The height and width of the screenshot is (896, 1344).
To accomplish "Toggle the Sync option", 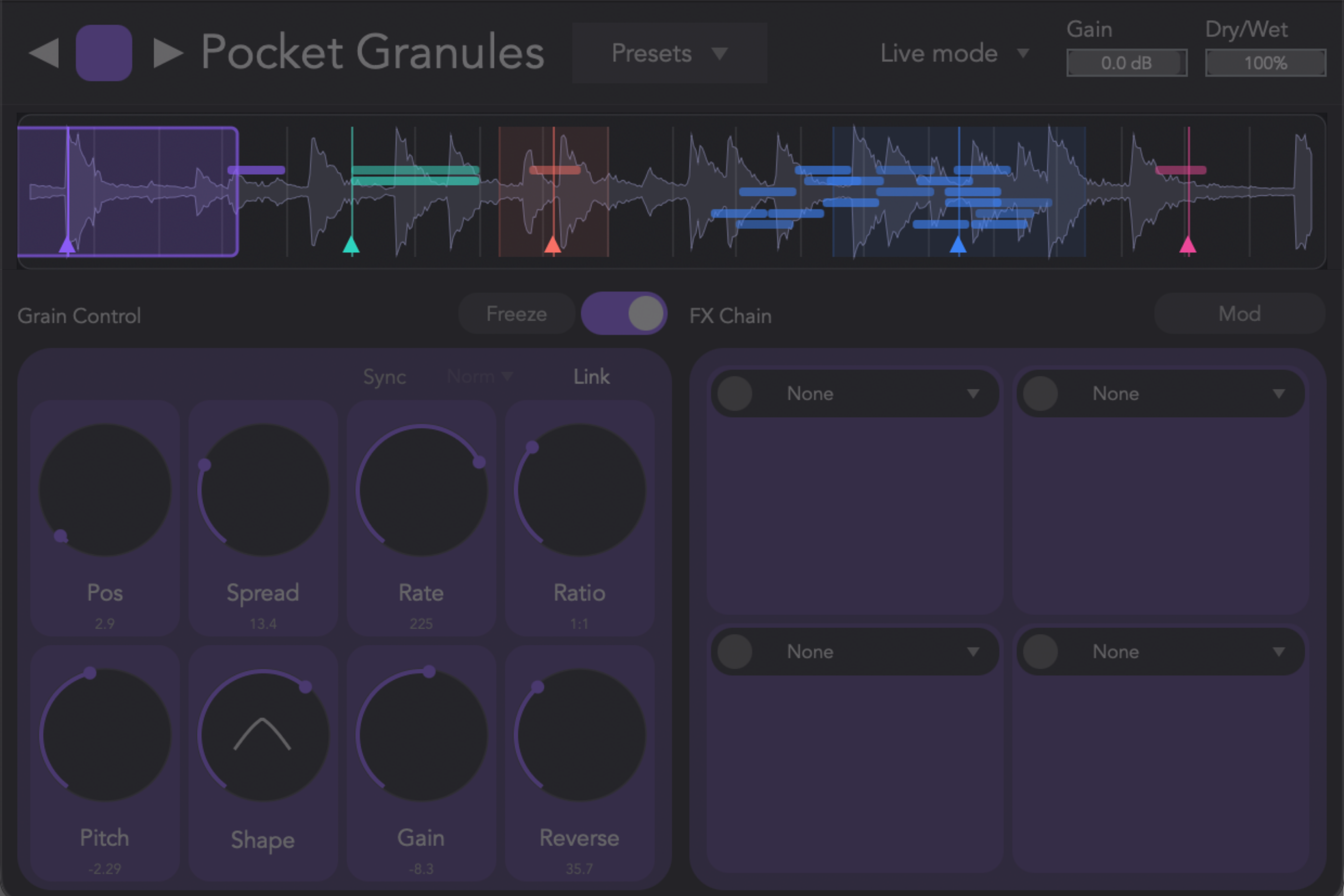I will click(x=384, y=377).
